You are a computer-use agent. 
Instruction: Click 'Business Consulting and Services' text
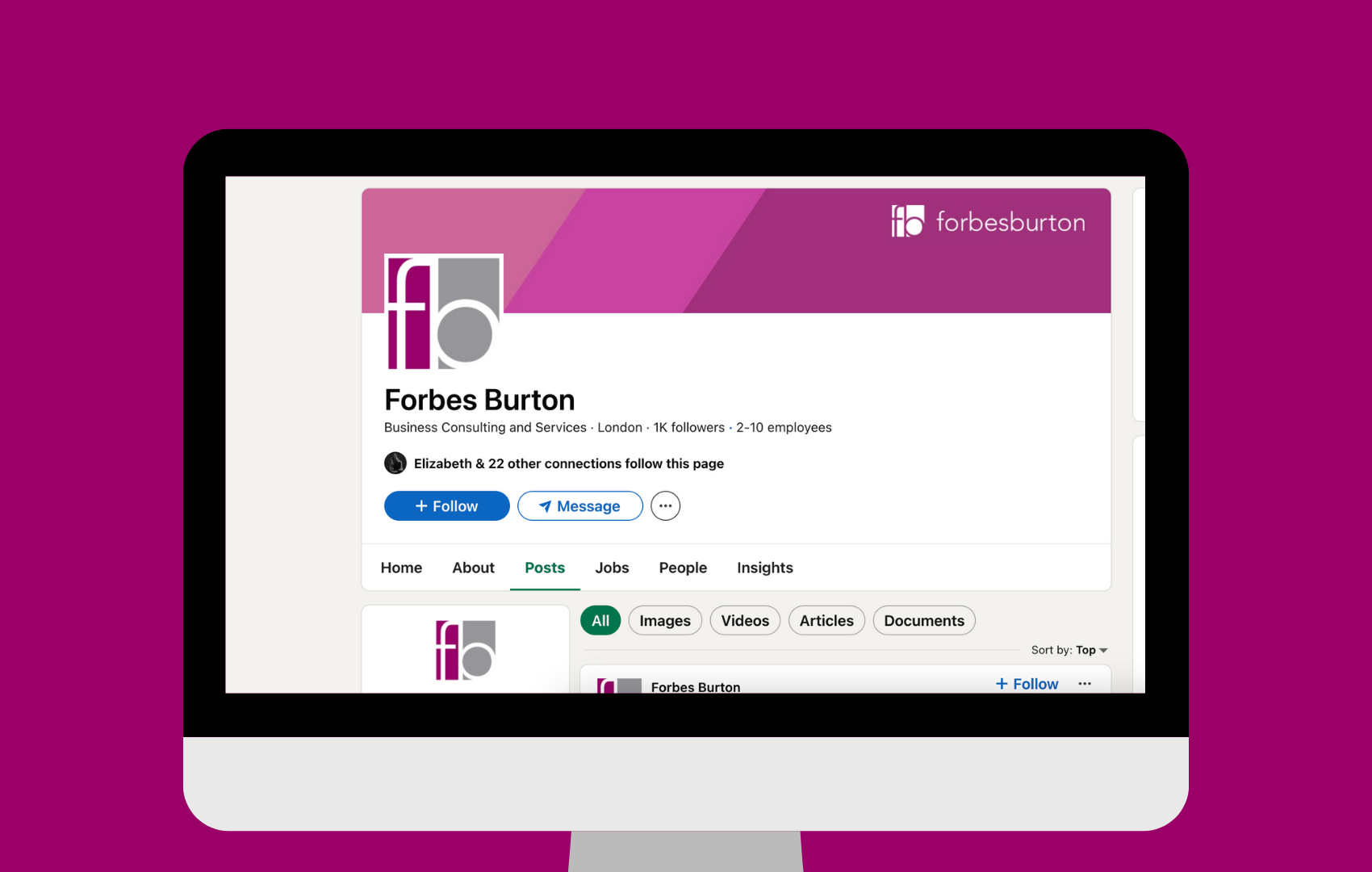485,427
